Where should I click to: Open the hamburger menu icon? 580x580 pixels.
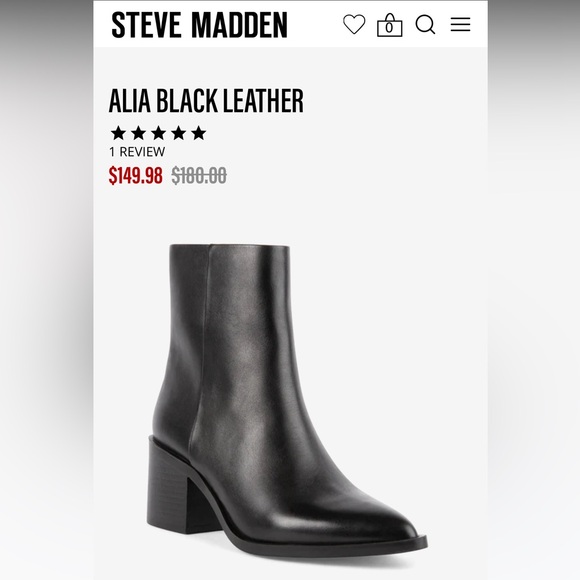pos(460,24)
